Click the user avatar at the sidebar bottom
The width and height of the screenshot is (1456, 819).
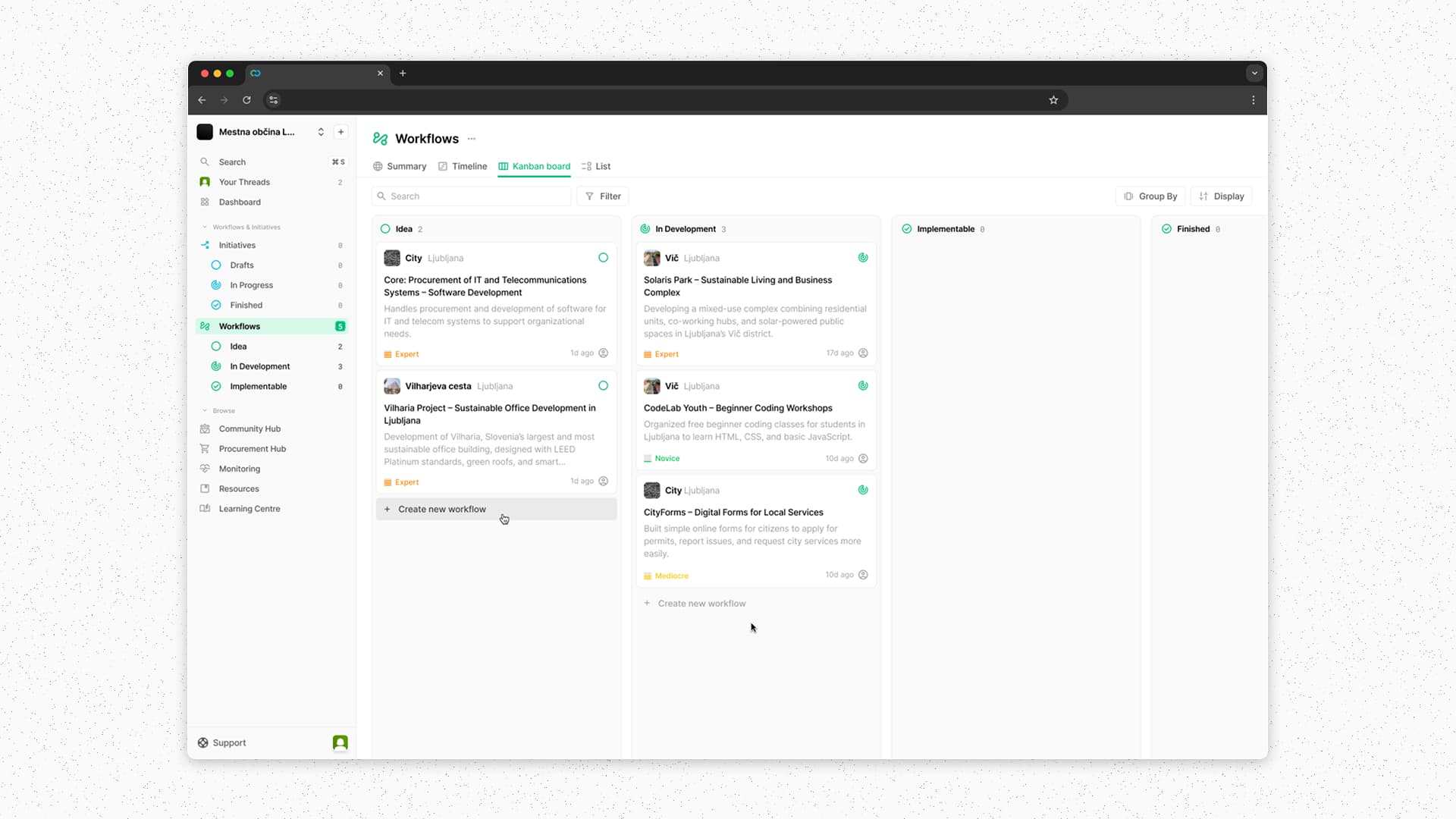(x=340, y=743)
